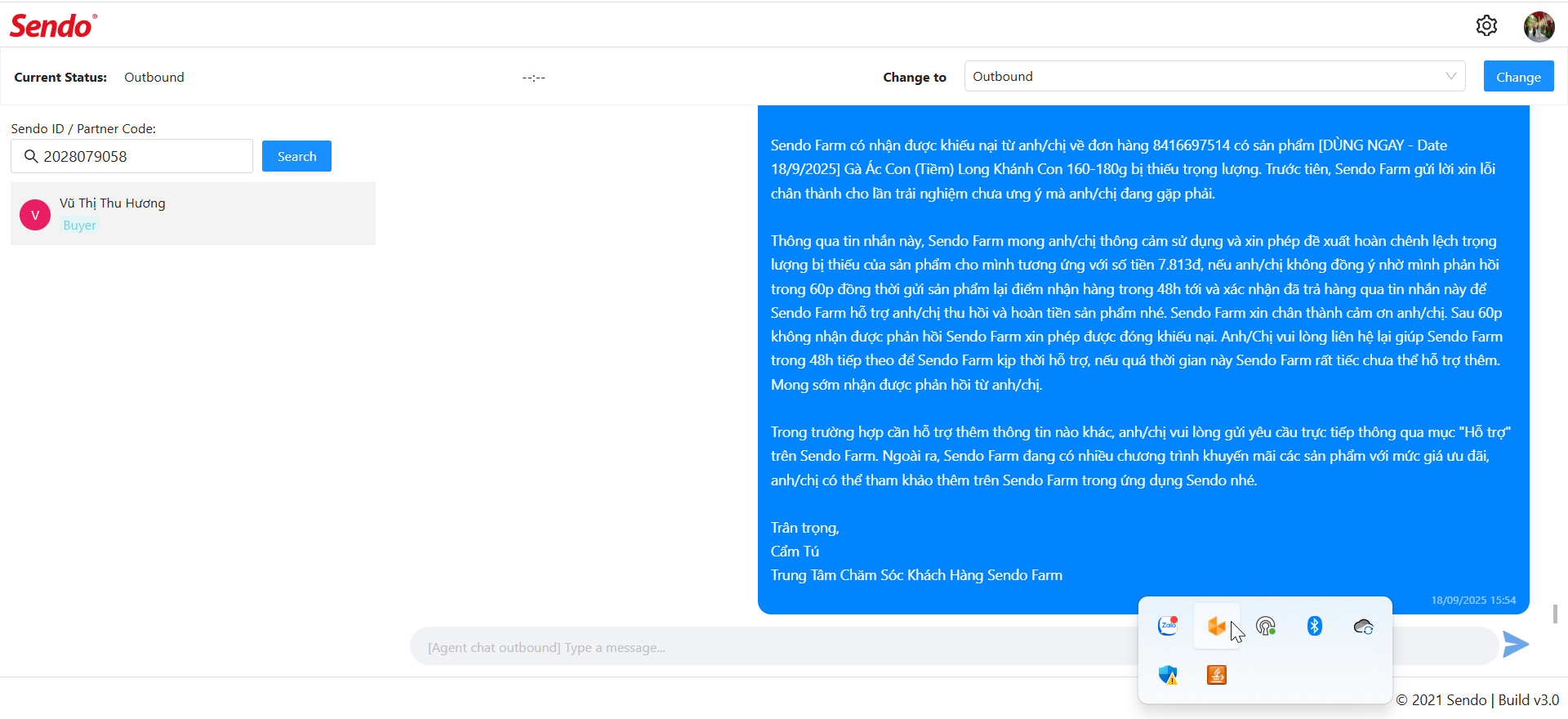Image resolution: width=1568 pixels, height=719 pixels.
Task: Open Windows Security shield tray icon
Action: click(1168, 675)
